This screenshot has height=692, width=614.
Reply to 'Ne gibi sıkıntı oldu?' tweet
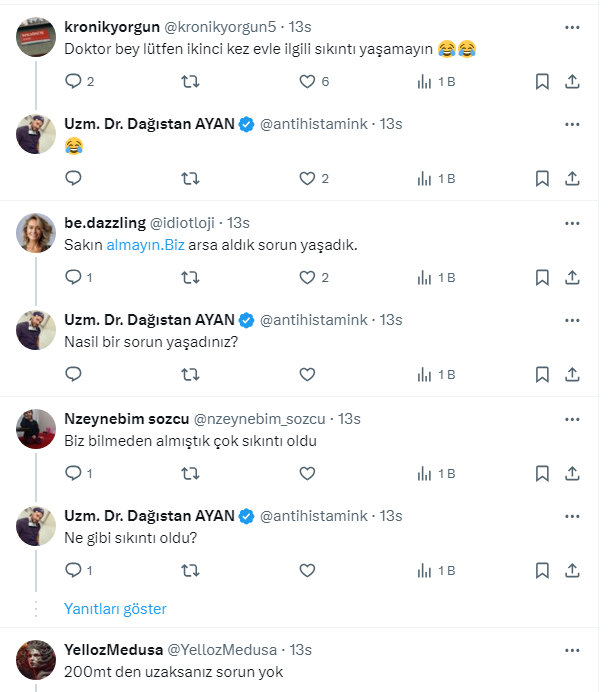point(73,571)
